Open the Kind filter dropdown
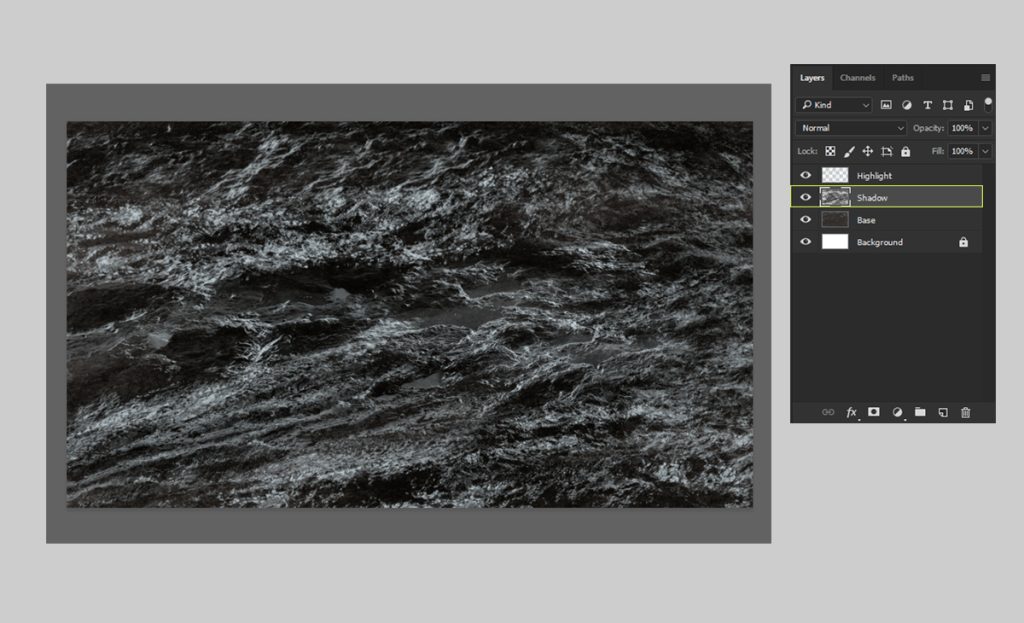Screen dimensions: 1024x623 (x=866, y=105)
